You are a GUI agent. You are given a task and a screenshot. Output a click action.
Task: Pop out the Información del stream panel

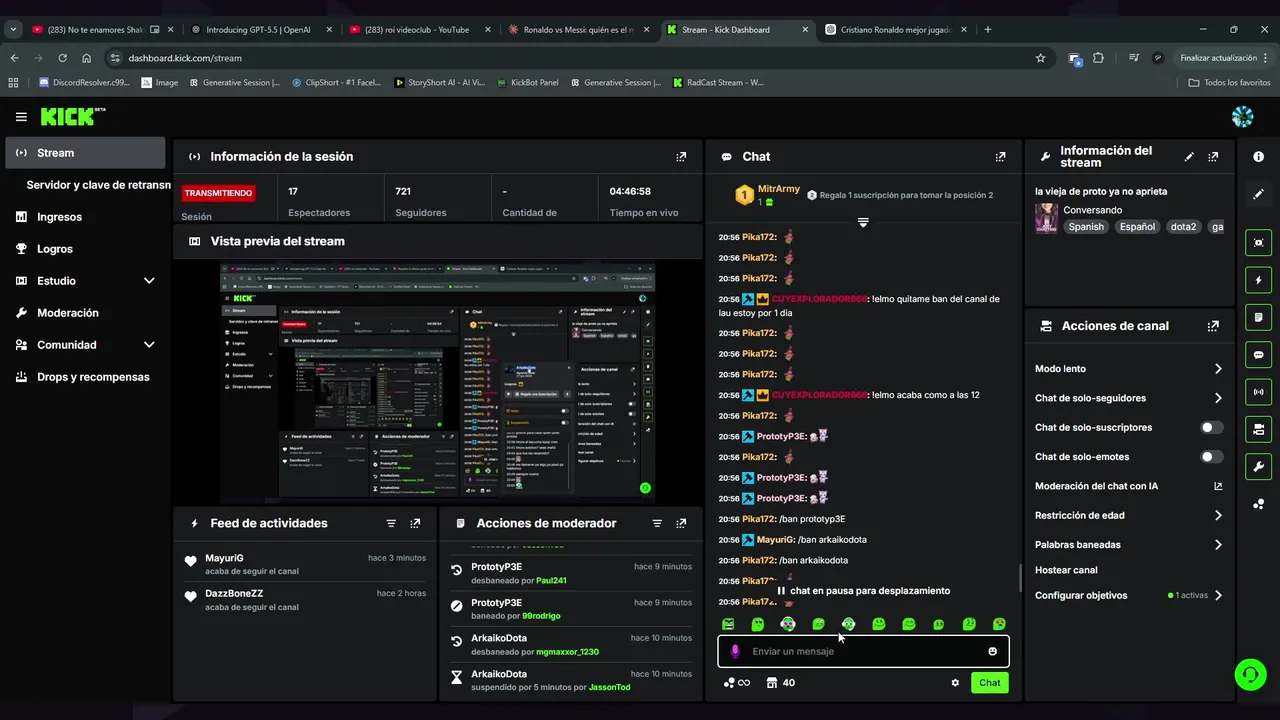click(1213, 157)
